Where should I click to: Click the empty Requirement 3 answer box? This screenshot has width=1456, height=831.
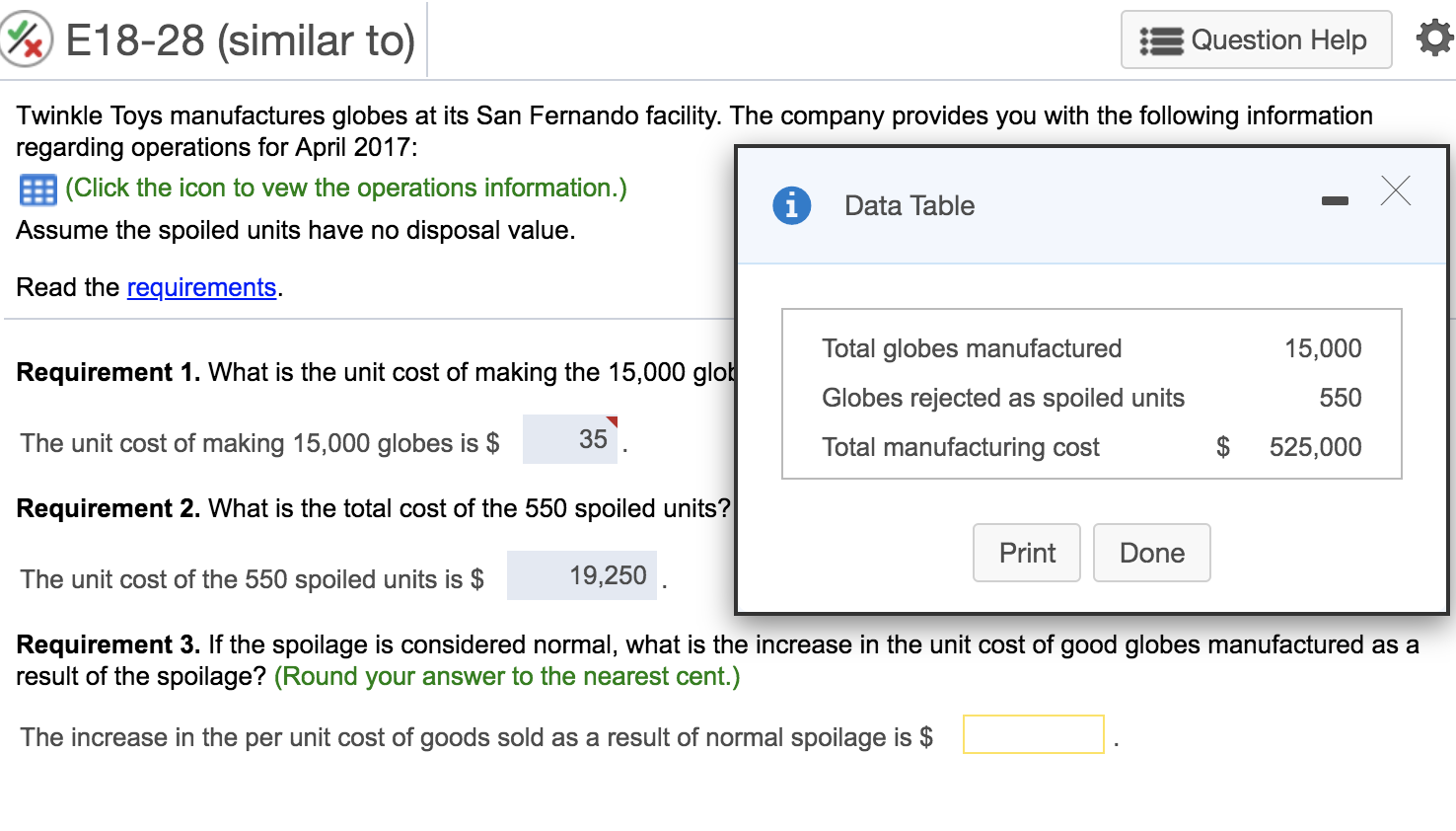pos(1033,734)
